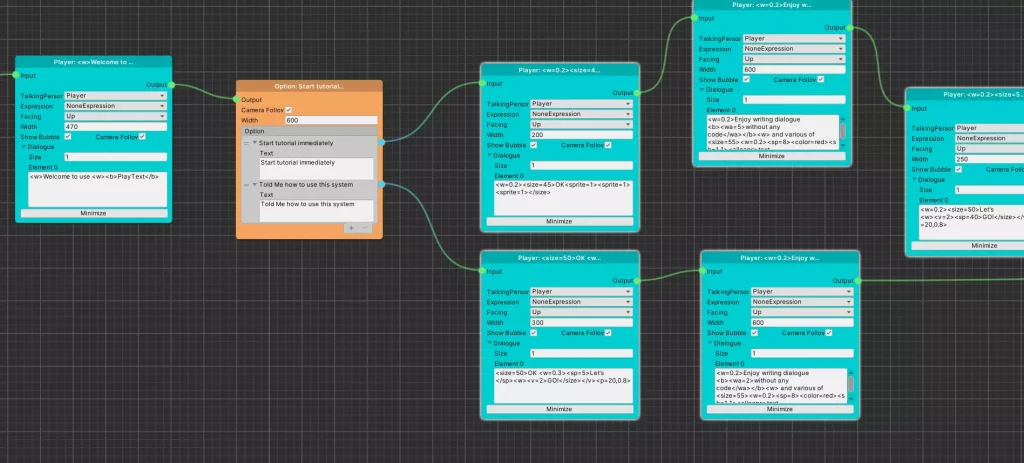Screen dimensions: 1024x463
Task: Click the Output port on the Welcome node
Action: pos(171,85)
